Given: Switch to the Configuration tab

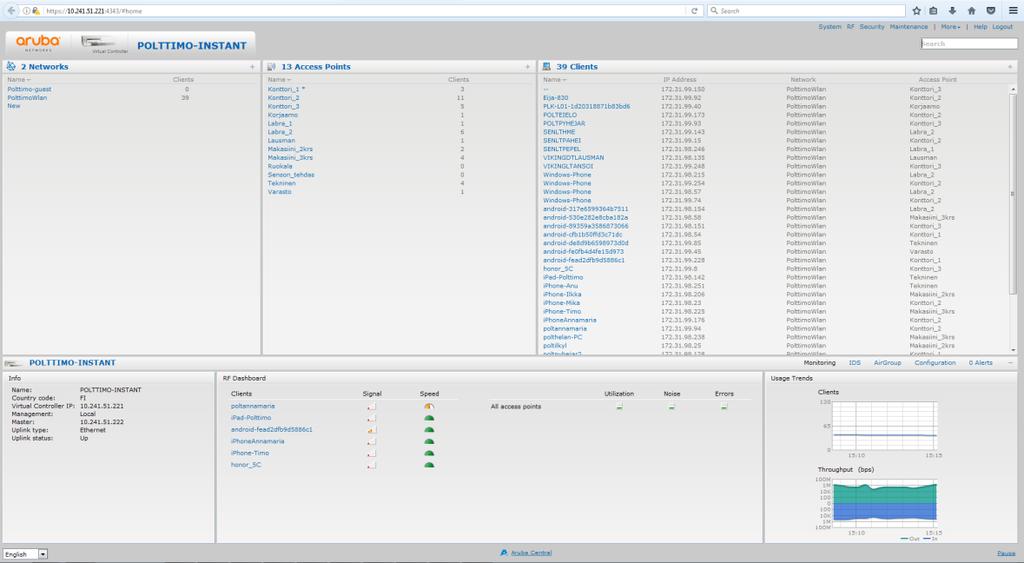Looking at the screenshot, I should coord(935,362).
